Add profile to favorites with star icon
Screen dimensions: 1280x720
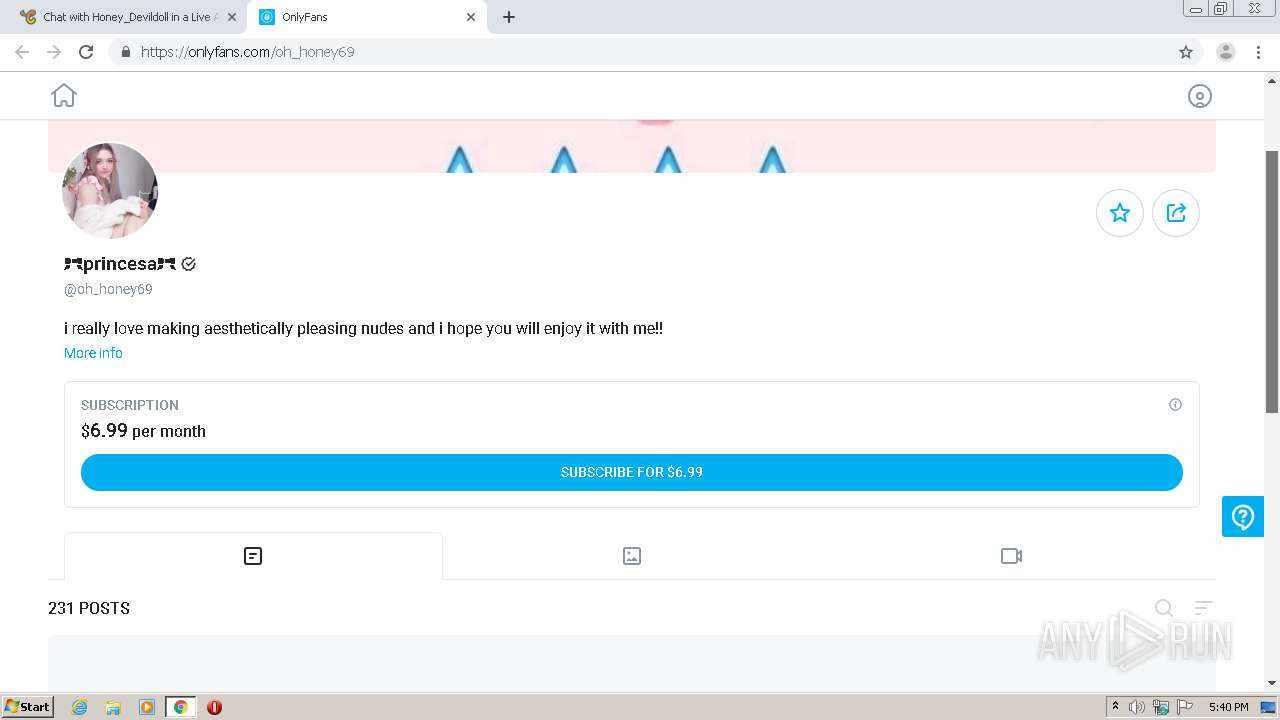(x=1120, y=212)
